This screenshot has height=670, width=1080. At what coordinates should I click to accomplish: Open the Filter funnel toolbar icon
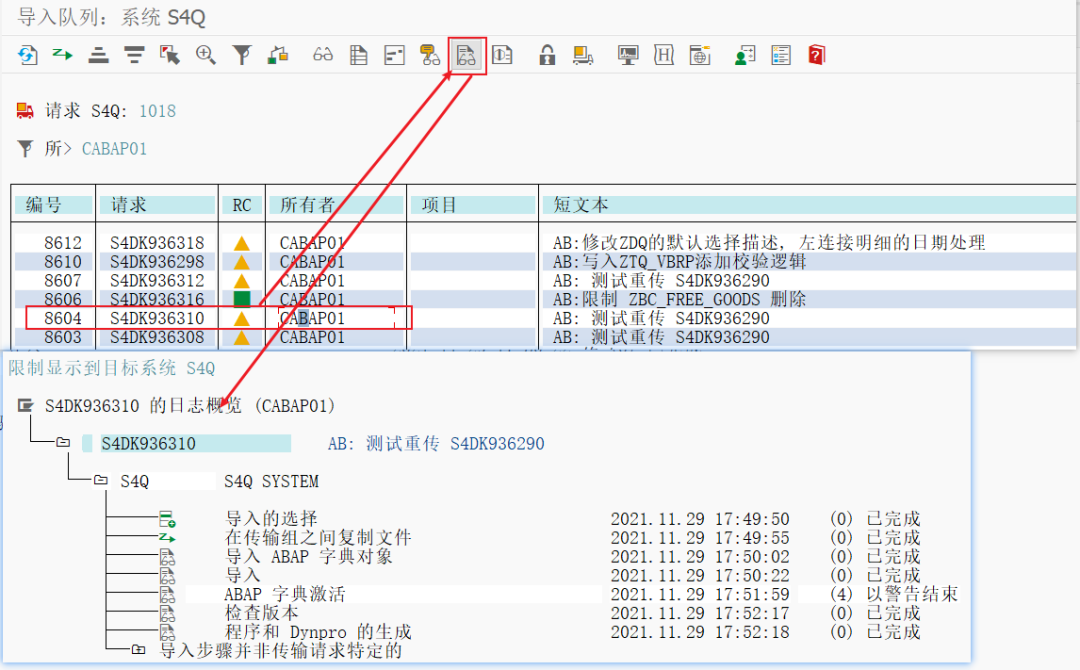pos(242,55)
